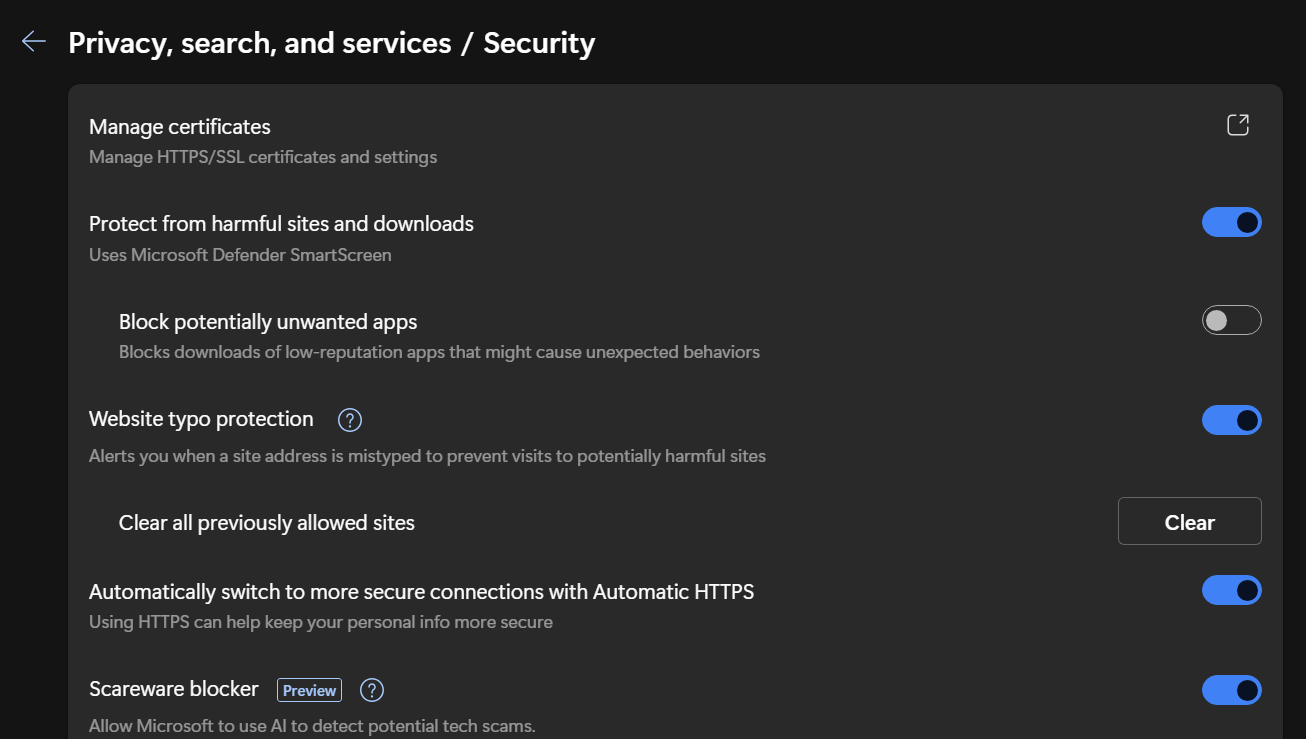
Task: Click Clear all previously allowed sites text
Action: coord(266,523)
